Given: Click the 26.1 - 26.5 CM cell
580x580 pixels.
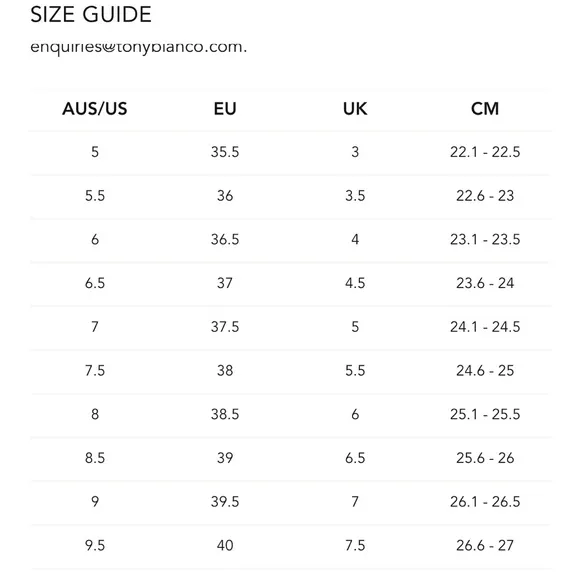Looking at the screenshot, I should (485, 502).
